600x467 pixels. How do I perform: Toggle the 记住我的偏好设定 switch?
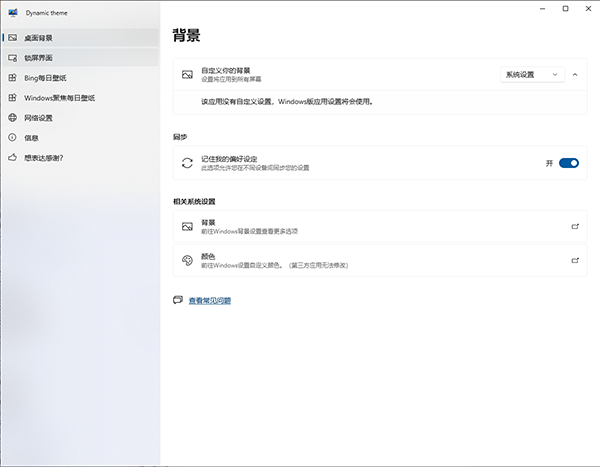click(569, 163)
